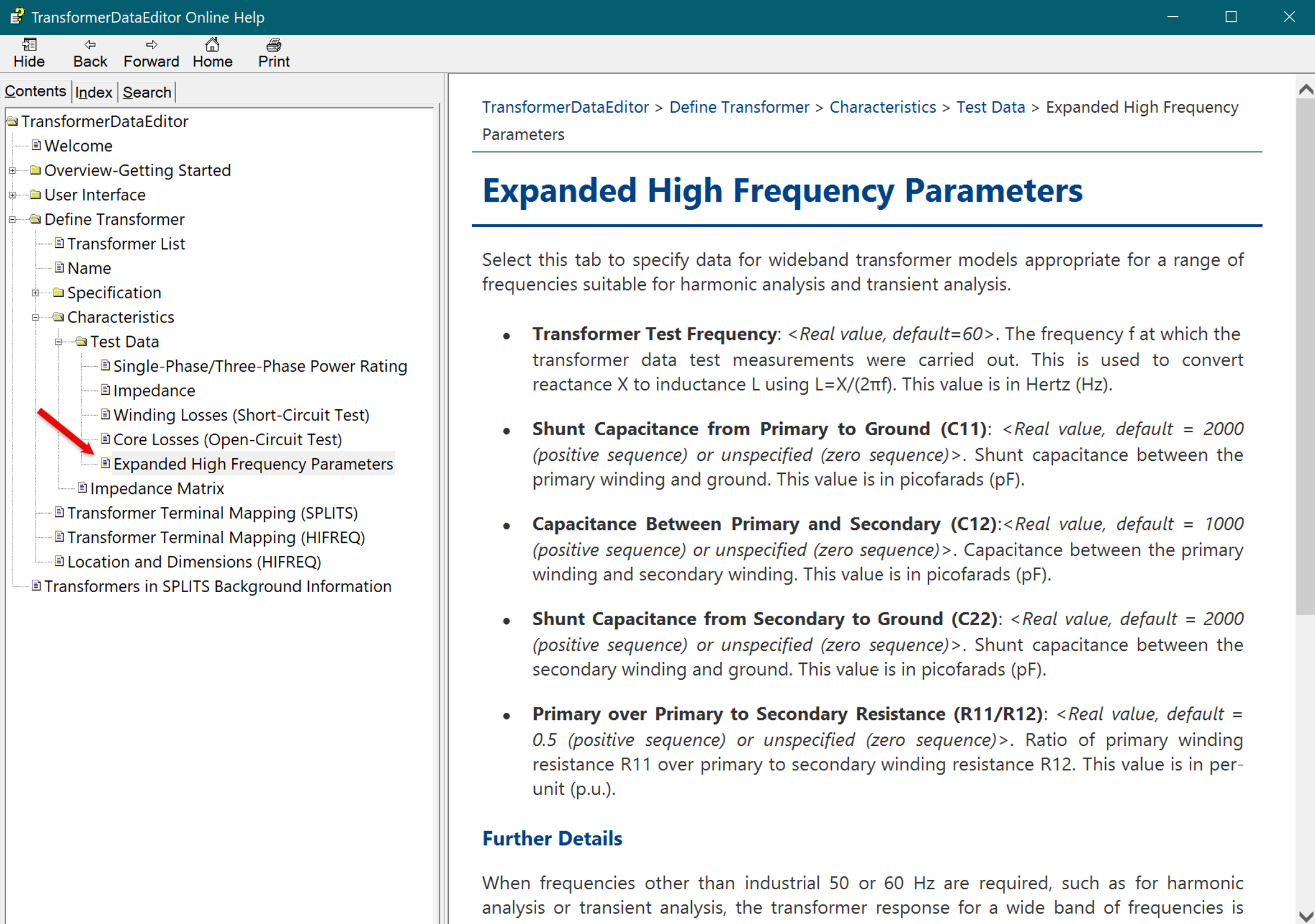Click the Welcome page icon
Image resolution: width=1315 pixels, height=924 pixels.
[36, 145]
